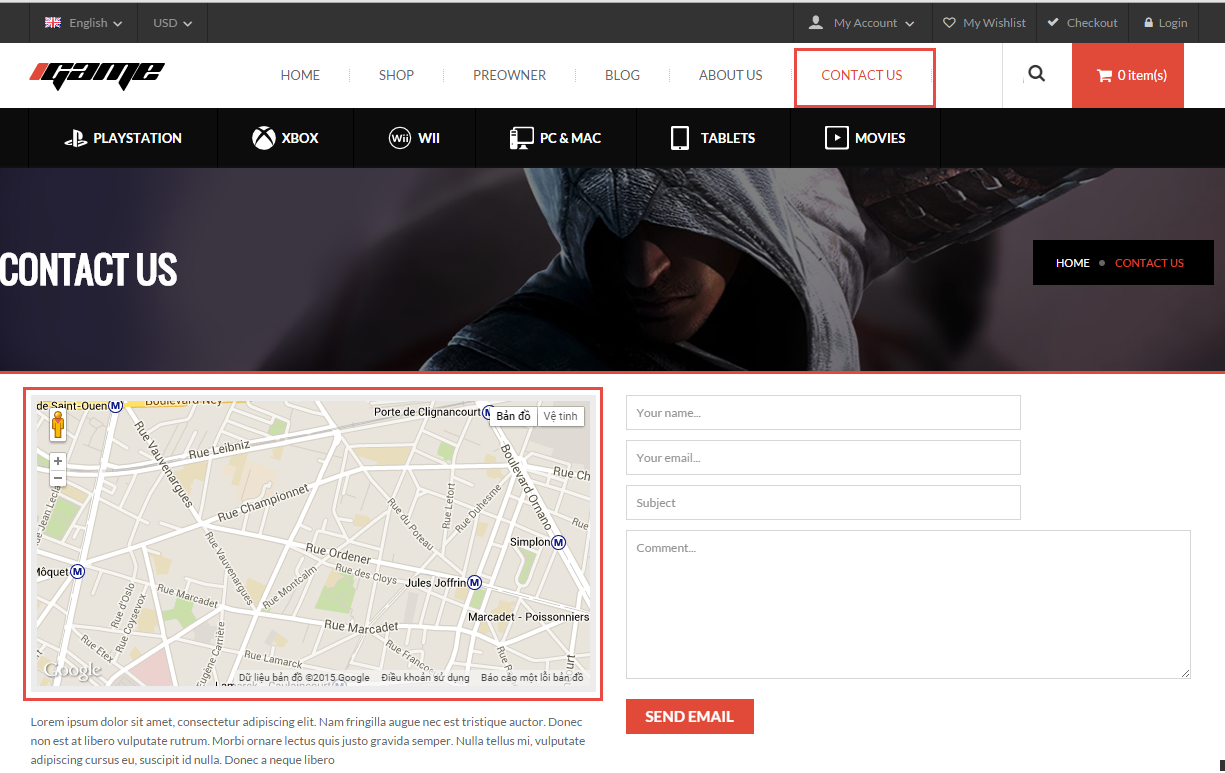The image size is (1225, 773).
Task: Click the Your email input field
Action: [x=823, y=457]
